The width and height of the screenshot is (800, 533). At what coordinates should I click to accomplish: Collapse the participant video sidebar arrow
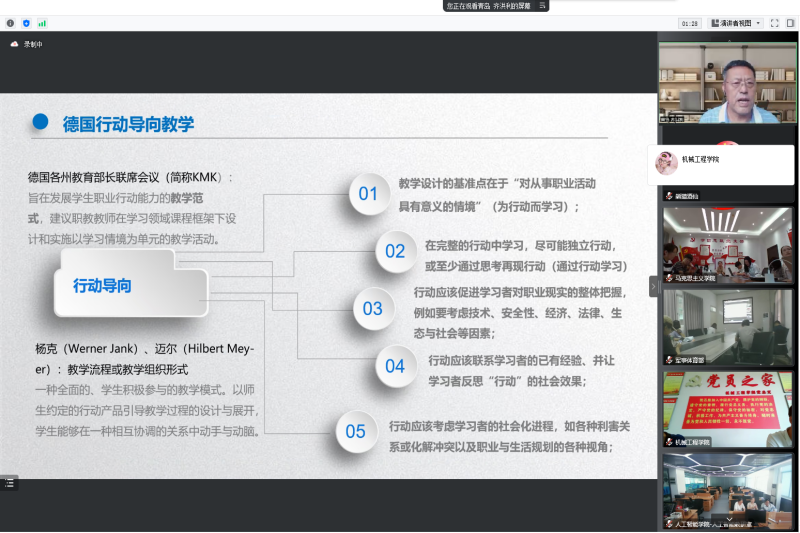[x=653, y=286]
